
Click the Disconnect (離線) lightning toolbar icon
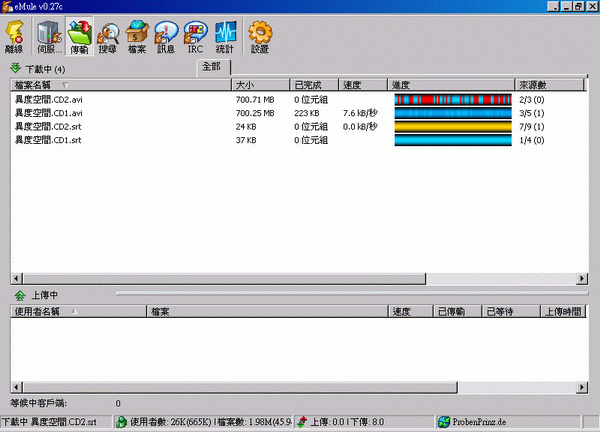point(14,36)
